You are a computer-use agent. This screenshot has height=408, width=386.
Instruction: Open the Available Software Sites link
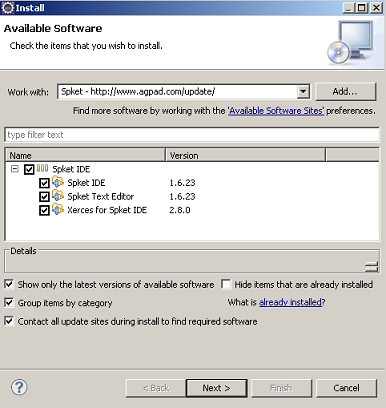[276, 111]
